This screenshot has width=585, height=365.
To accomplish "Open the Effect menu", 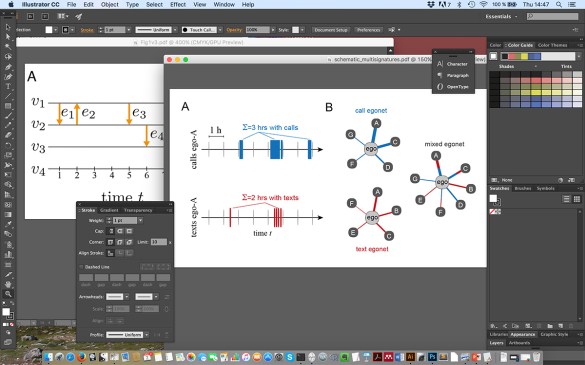I will (x=178, y=4).
